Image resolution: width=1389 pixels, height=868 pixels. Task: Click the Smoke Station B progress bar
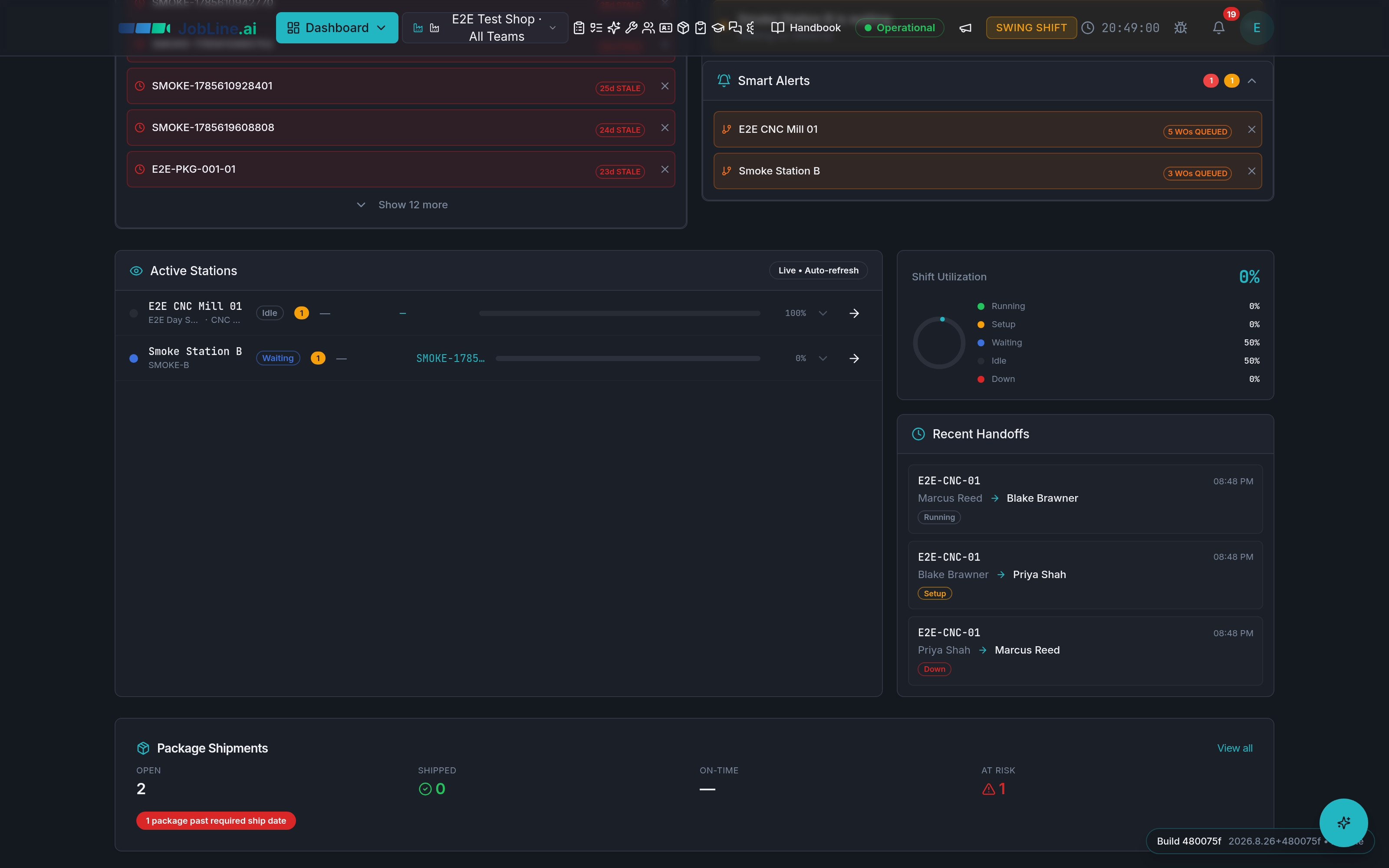tap(628, 358)
